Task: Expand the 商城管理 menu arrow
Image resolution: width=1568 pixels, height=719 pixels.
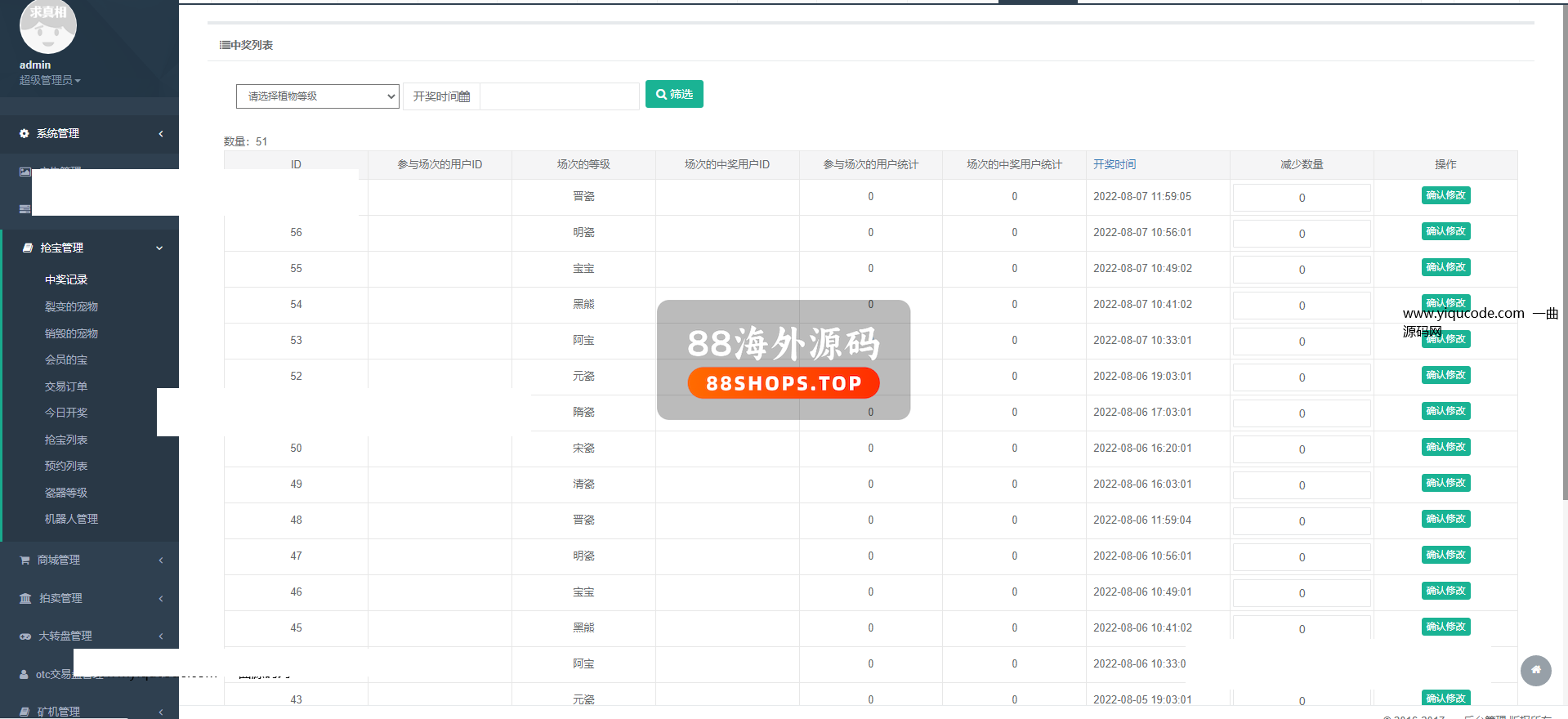Action: pyautogui.click(x=160, y=560)
